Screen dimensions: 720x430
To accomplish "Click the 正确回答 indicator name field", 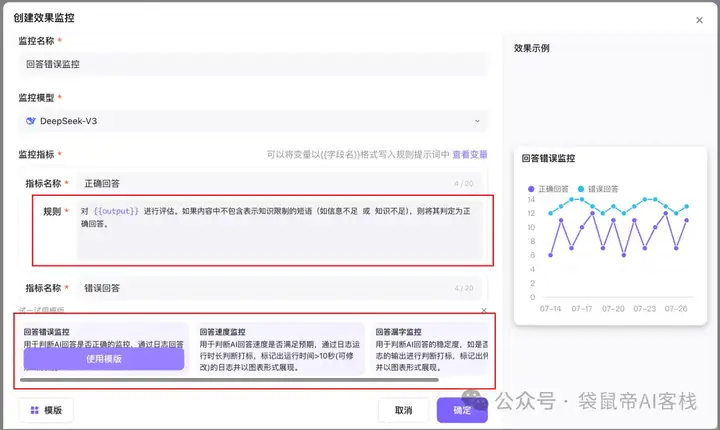I will [279, 184].
